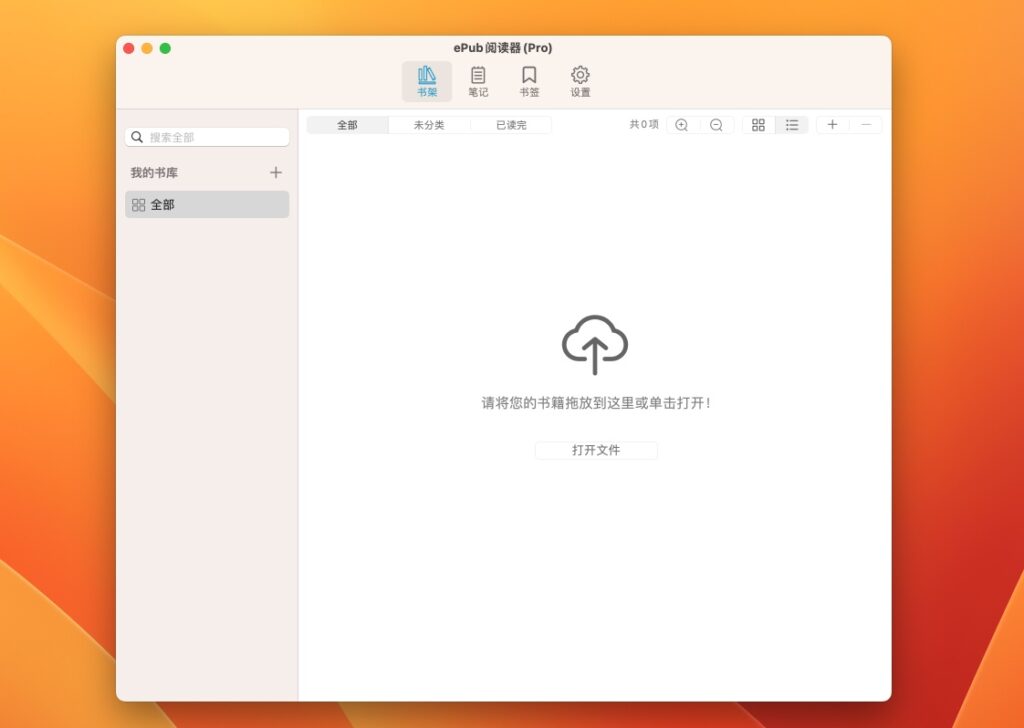Click the search magnifier icon in sidebar
1024x728 pixels.
point(137,137)
